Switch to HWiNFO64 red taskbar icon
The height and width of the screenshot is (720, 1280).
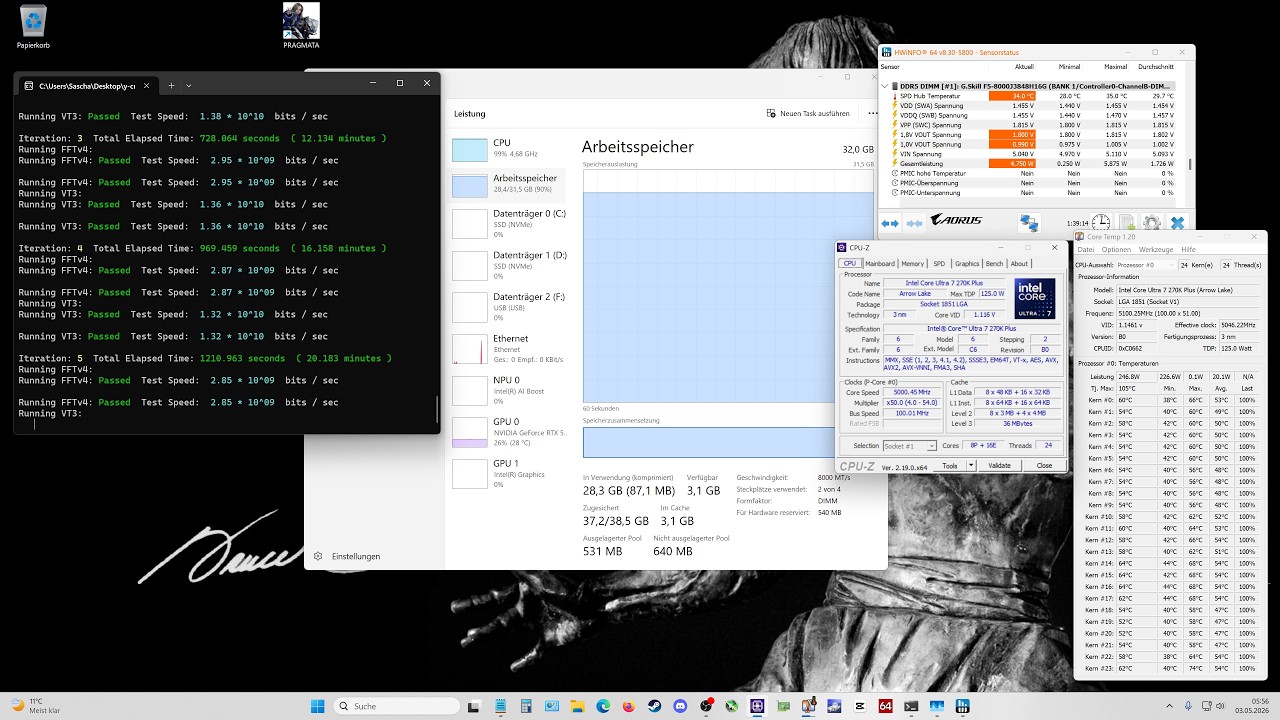tap(885, 706)
